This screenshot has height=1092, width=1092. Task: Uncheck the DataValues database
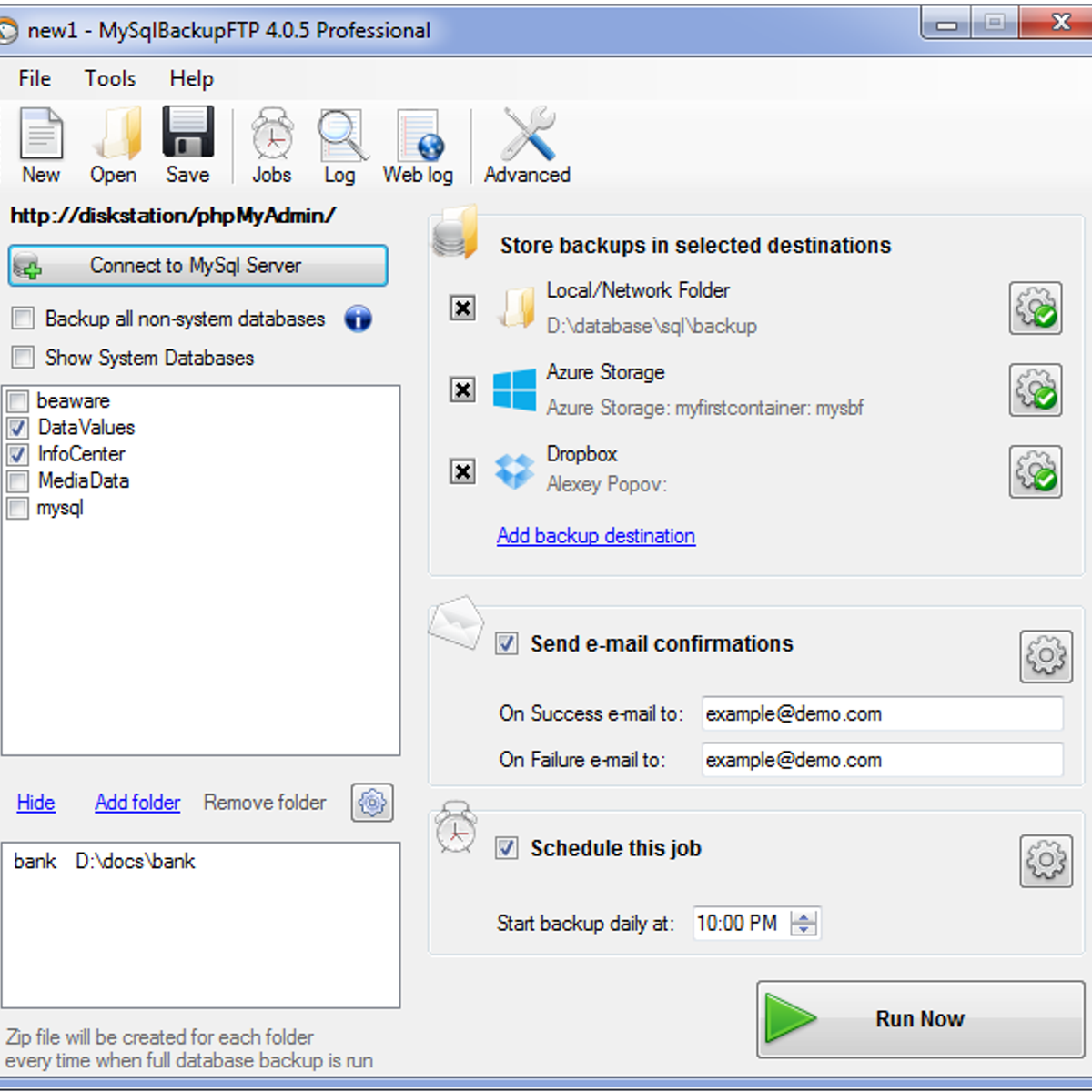click(17, 428)
